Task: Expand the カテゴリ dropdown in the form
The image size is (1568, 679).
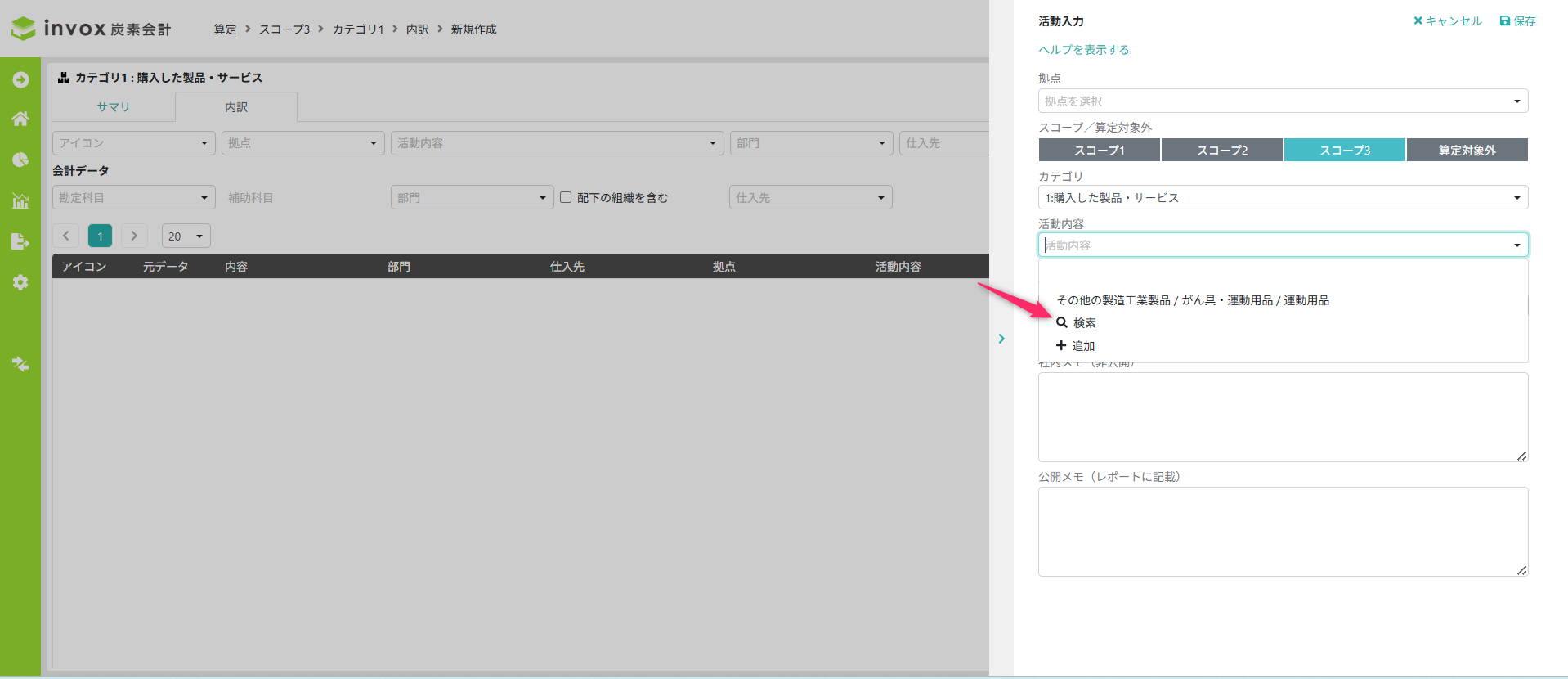Action: 1282,198
